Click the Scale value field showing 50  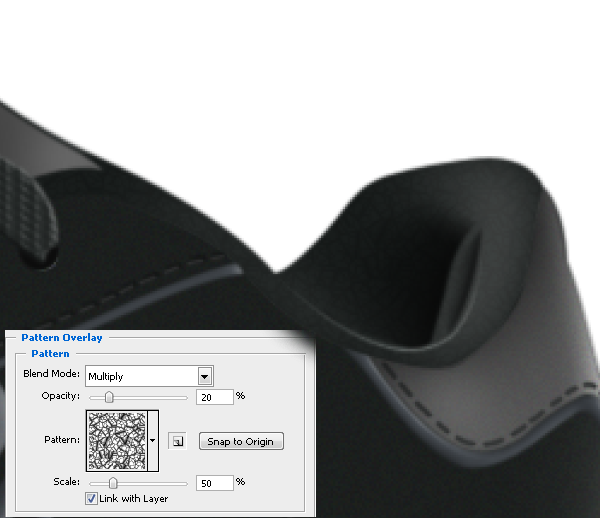tap(215, 483)
